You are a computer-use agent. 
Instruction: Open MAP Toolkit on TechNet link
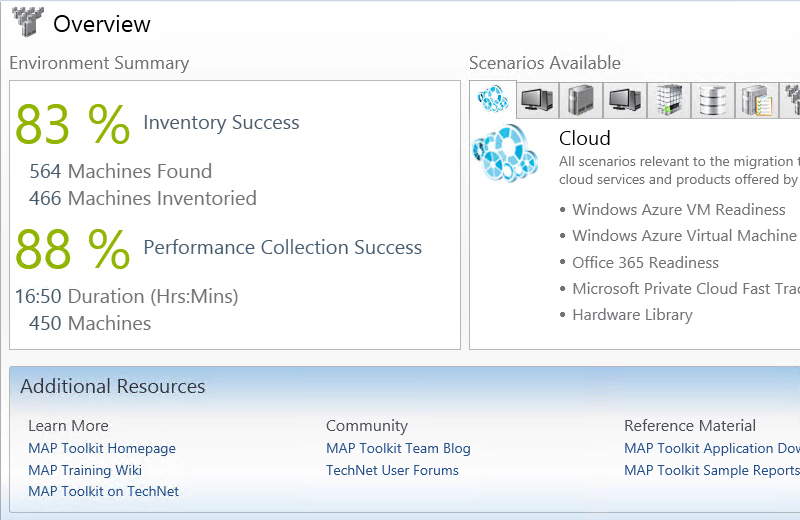tap(104, 491)
